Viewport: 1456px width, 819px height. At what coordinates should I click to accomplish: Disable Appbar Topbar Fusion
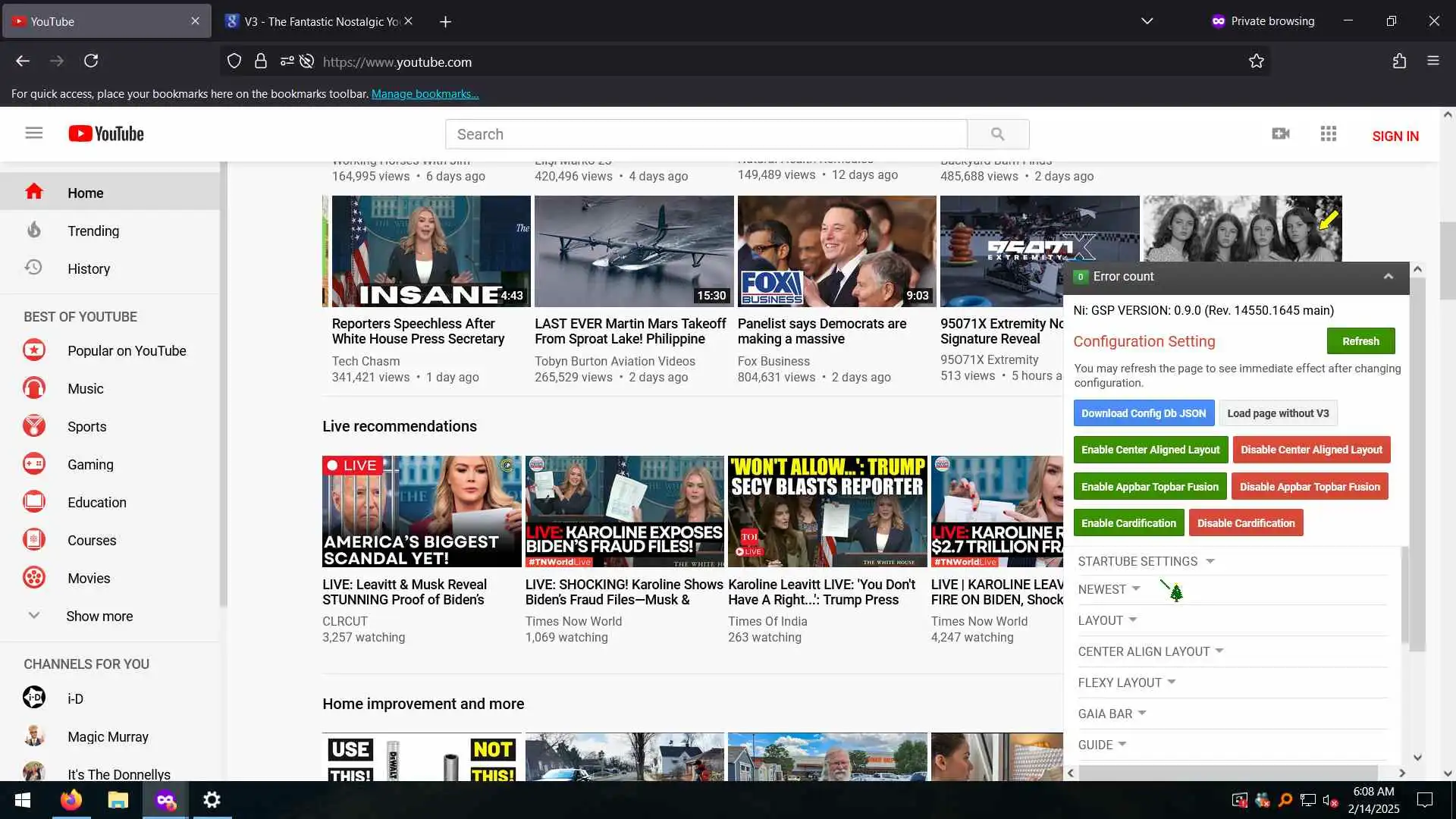pos(1309,487)
